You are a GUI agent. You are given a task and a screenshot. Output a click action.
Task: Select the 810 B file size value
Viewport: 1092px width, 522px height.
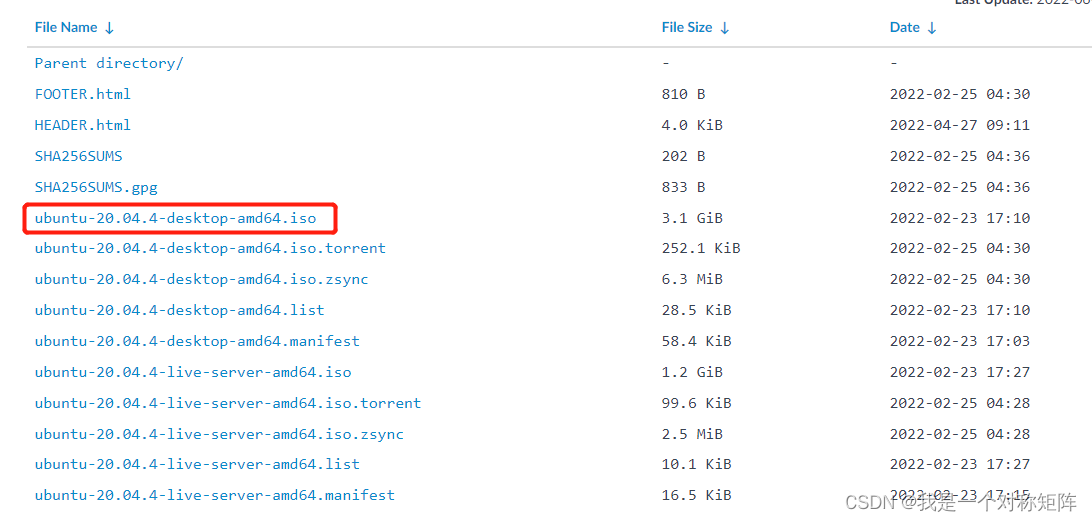click(683, 94)
